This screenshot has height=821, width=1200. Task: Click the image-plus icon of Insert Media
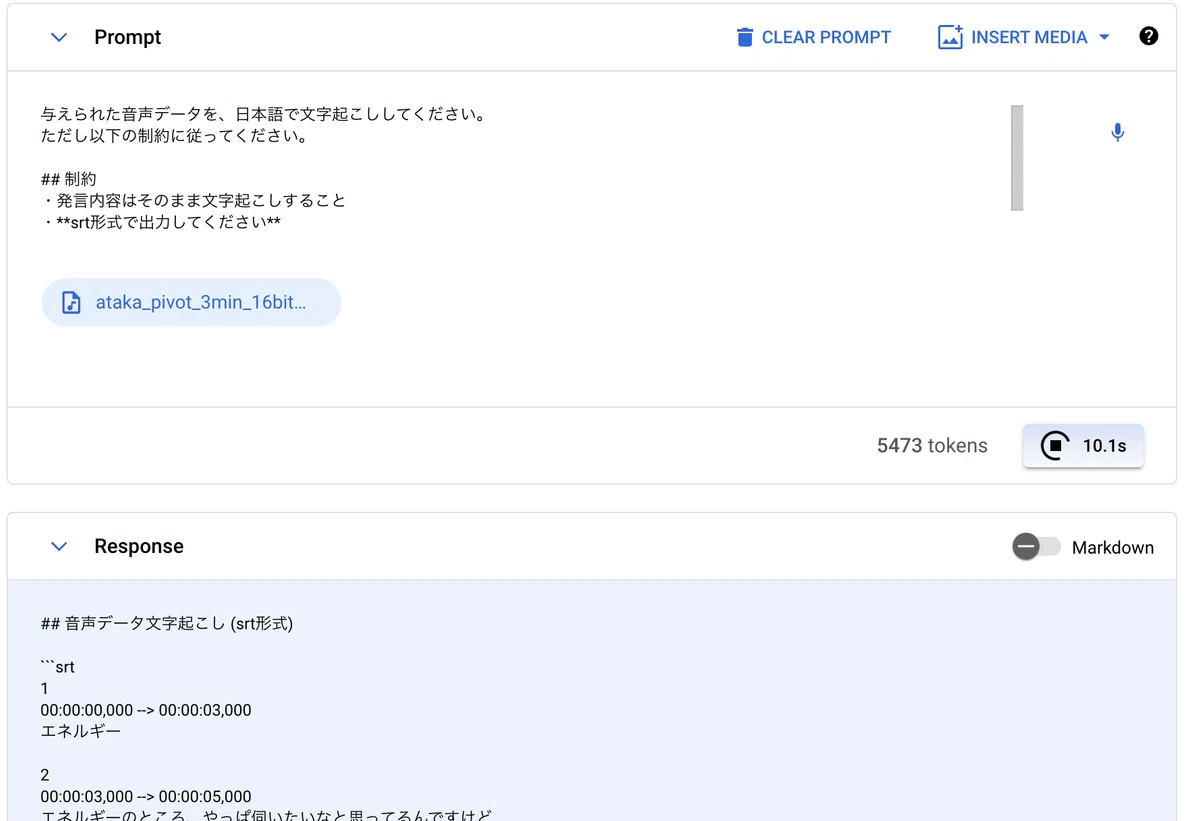pyautogui.click(x=950, y=37)
